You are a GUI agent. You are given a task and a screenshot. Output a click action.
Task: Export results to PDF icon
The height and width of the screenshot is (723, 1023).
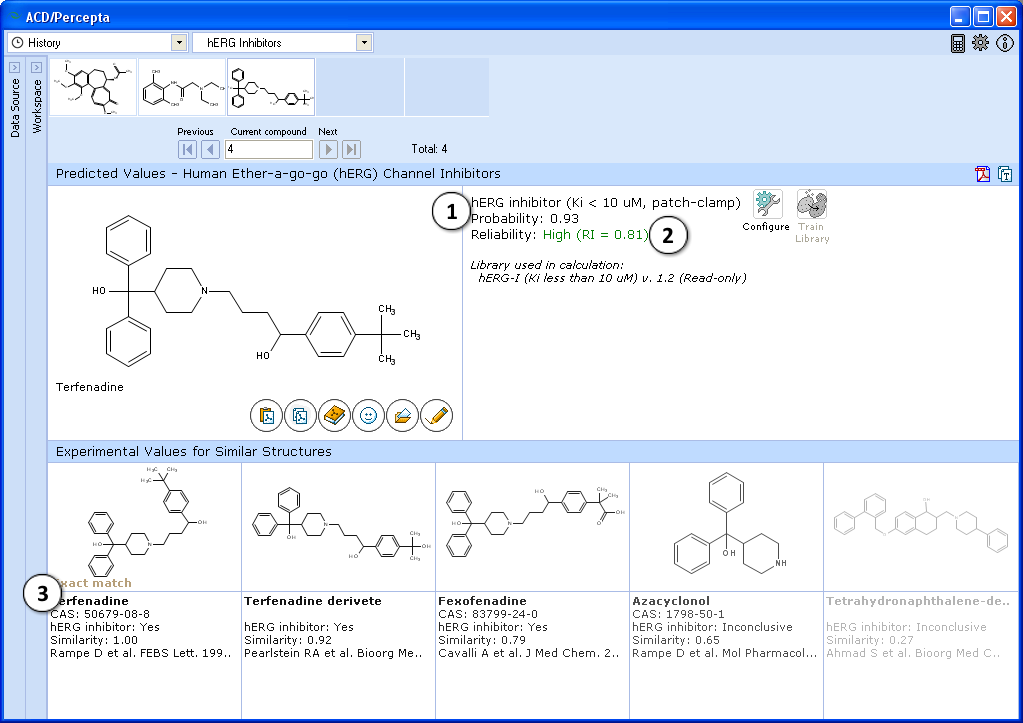click(x=982, y=174)
